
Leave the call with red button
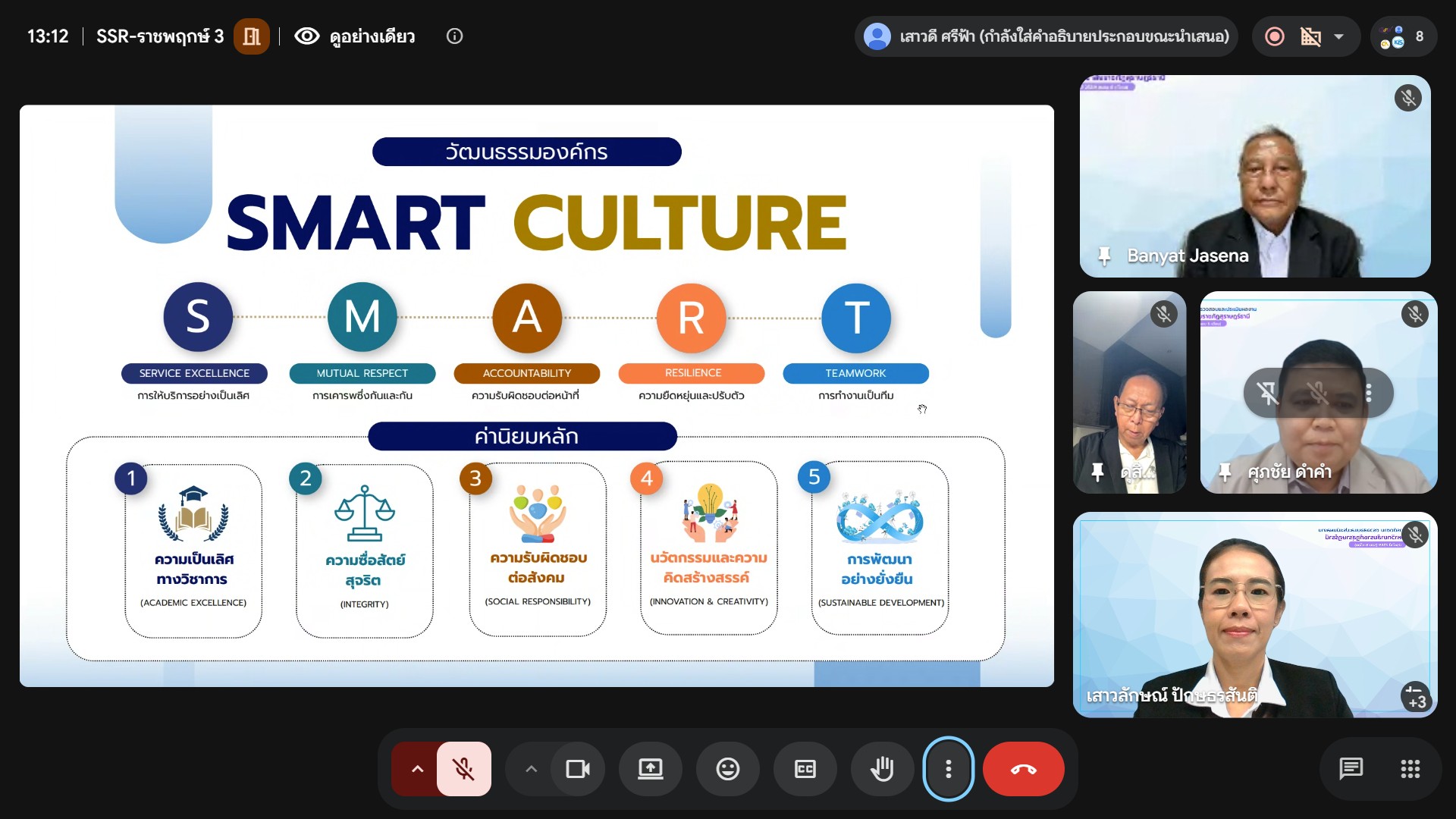click(1023, 769)
